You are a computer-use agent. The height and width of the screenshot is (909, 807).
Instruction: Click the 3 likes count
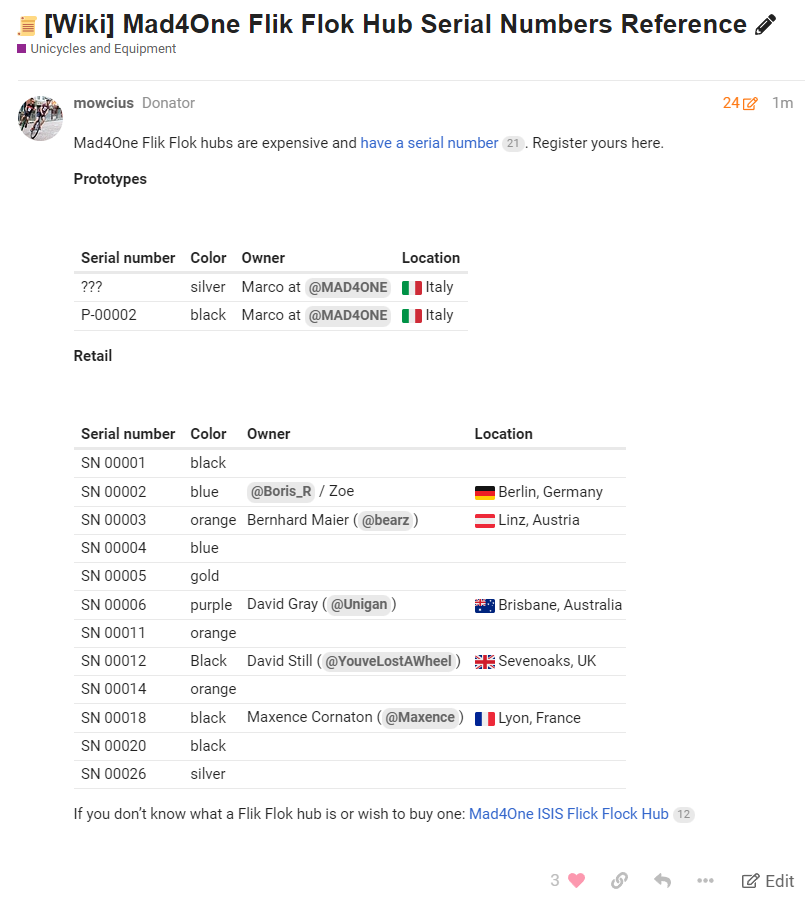click(x=555, y=880)
